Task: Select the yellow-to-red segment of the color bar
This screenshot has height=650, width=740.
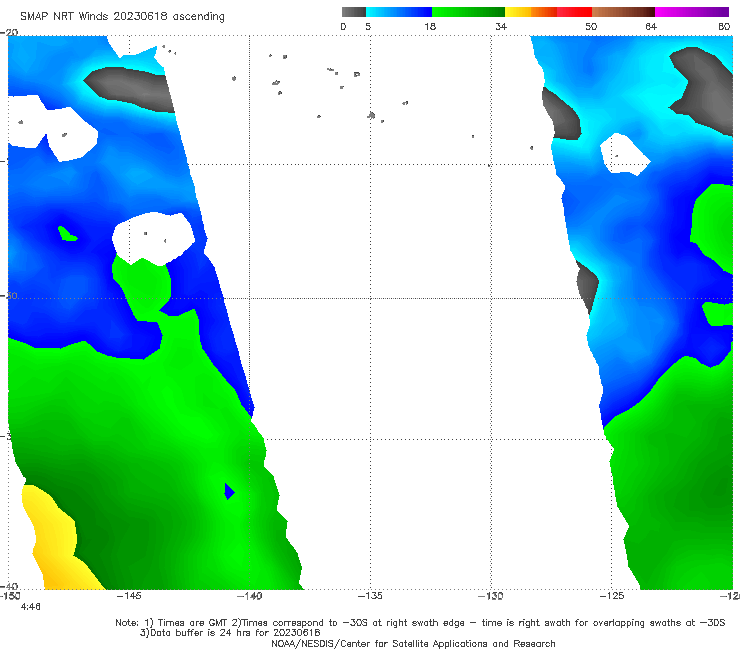Action: point(548,12)
